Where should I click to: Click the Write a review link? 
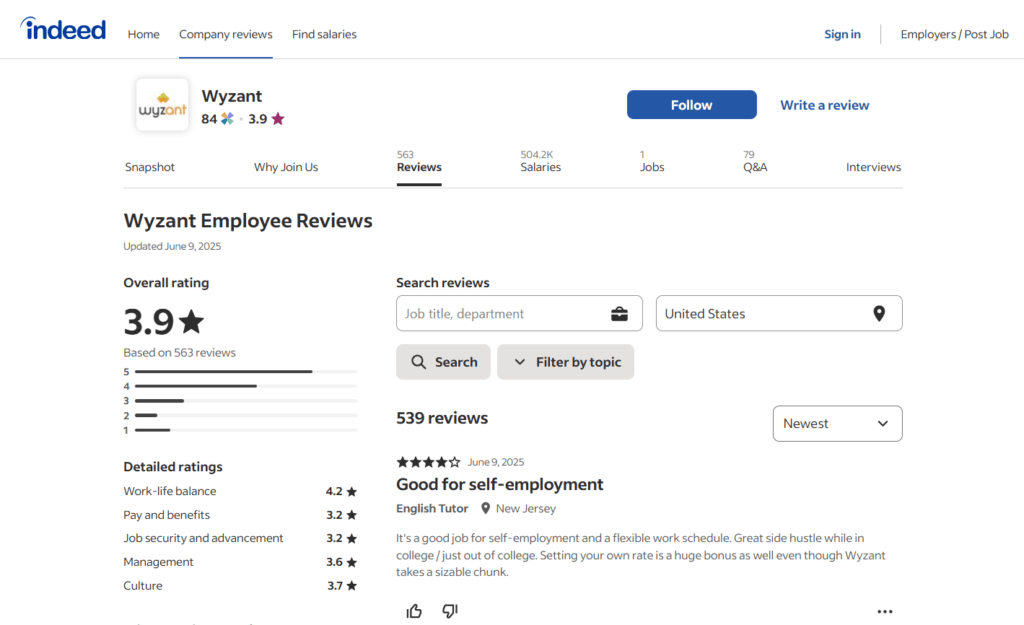click(x=824, y=105)
